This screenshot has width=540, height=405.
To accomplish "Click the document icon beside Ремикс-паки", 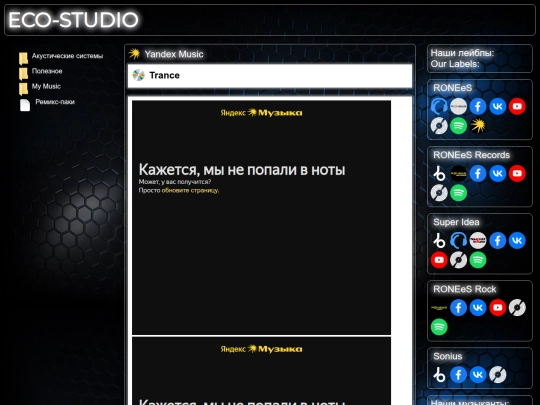I will (25, 105).
